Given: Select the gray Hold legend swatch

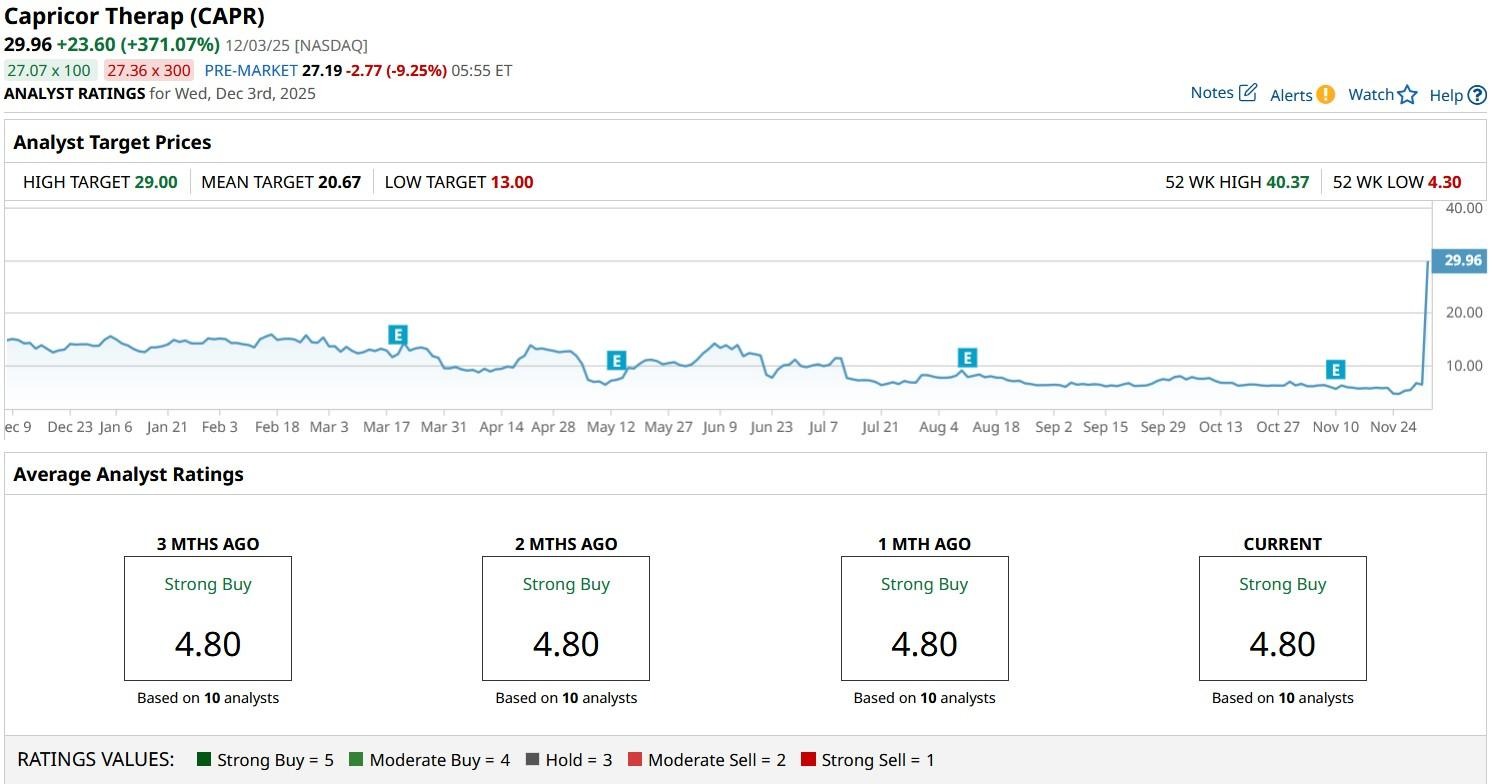Looking at the screenshot, I should (x=532, y=760).
